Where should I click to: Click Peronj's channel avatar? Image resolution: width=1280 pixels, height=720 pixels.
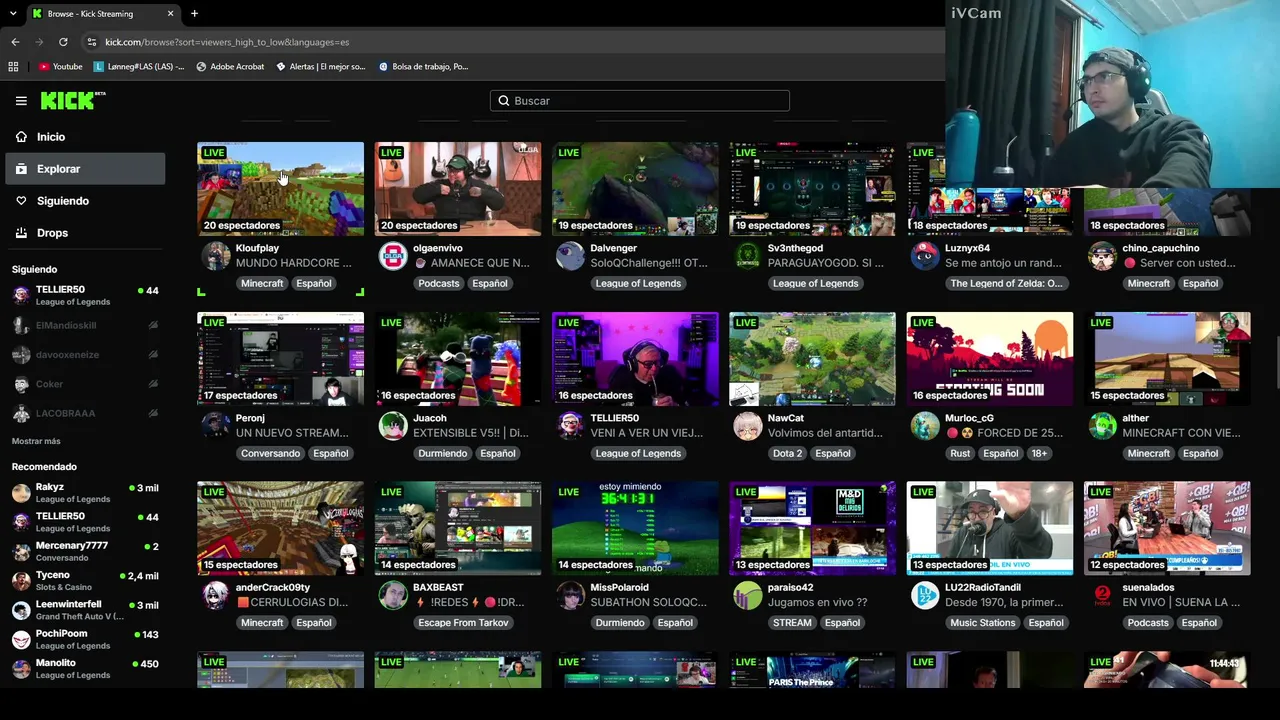tap(216, 426)
